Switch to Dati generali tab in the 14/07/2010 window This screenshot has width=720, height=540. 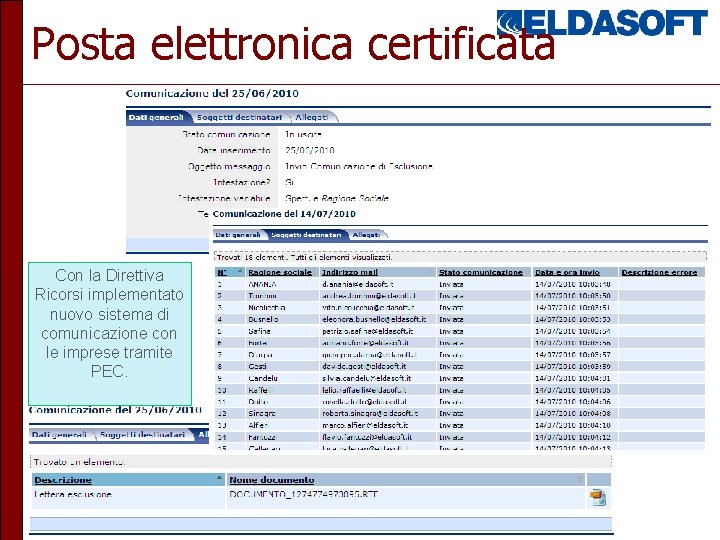(x=238, y=235)
